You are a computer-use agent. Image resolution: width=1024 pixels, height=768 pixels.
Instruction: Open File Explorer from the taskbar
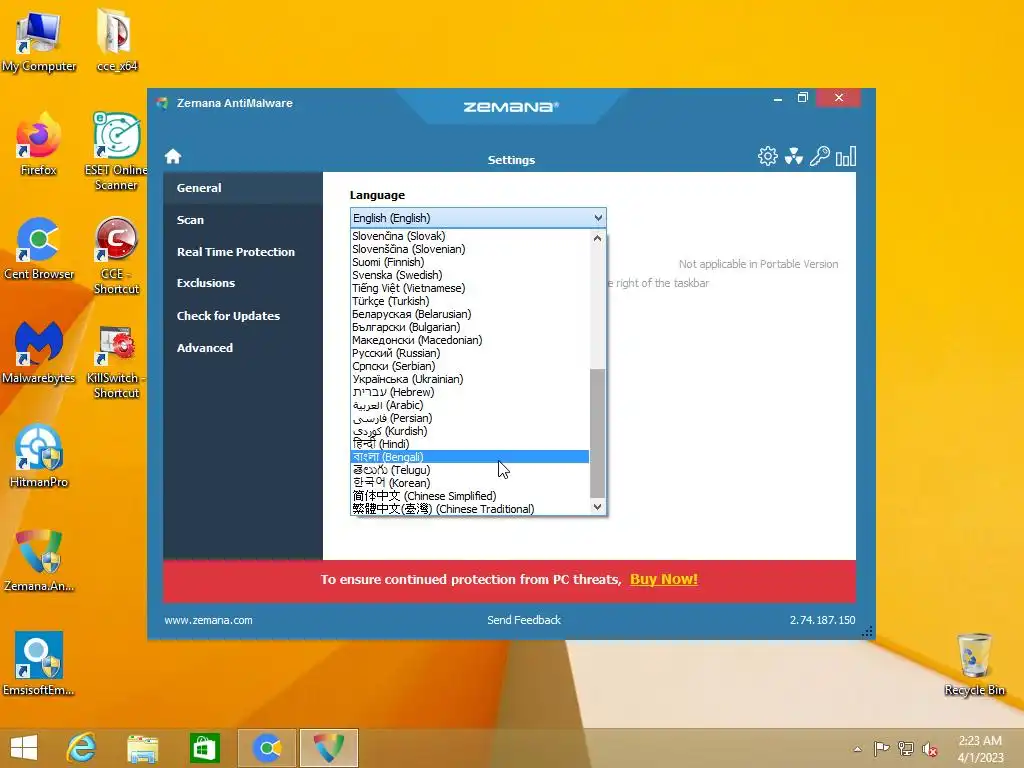pyautogui.click(x=142, y=748)
